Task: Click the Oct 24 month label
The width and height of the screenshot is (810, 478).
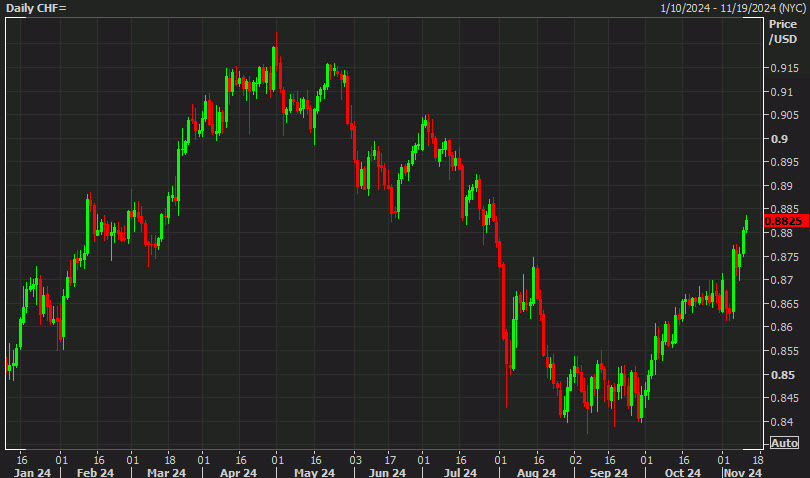Action: (x=682, y=472)
